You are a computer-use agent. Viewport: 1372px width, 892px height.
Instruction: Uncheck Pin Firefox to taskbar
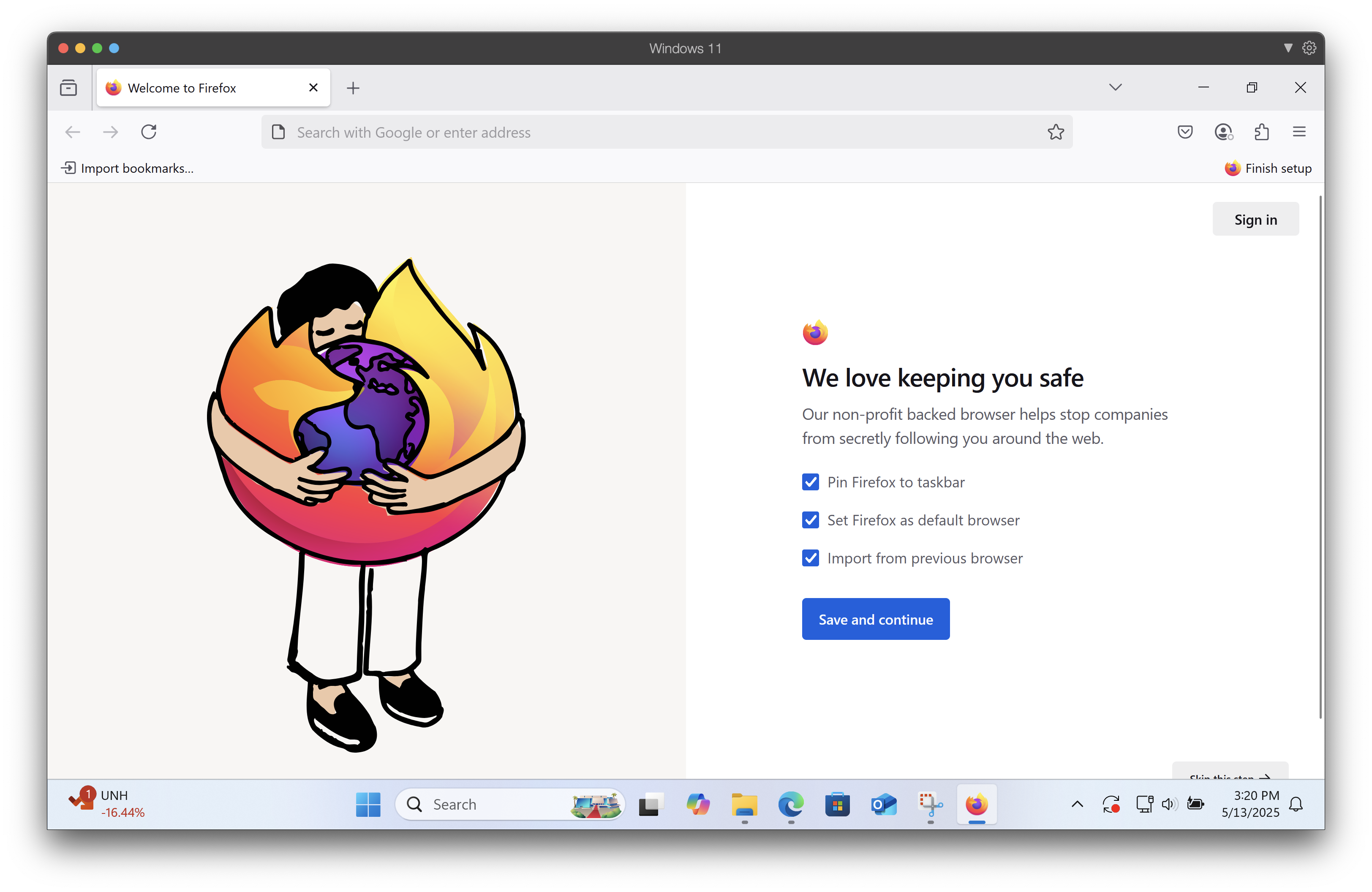[810, 482]
